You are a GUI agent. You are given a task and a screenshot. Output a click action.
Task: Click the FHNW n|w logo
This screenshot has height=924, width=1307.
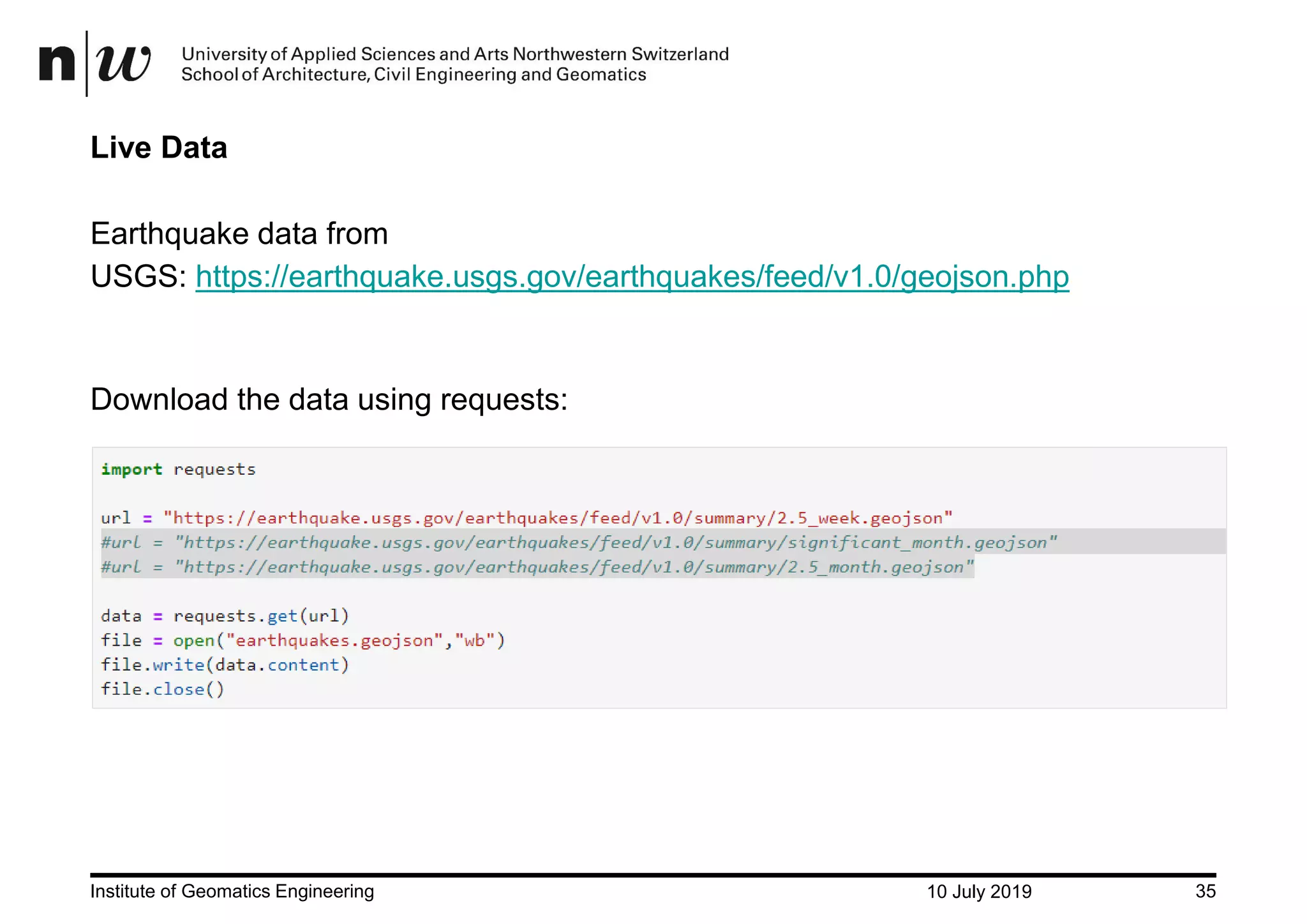95,63
